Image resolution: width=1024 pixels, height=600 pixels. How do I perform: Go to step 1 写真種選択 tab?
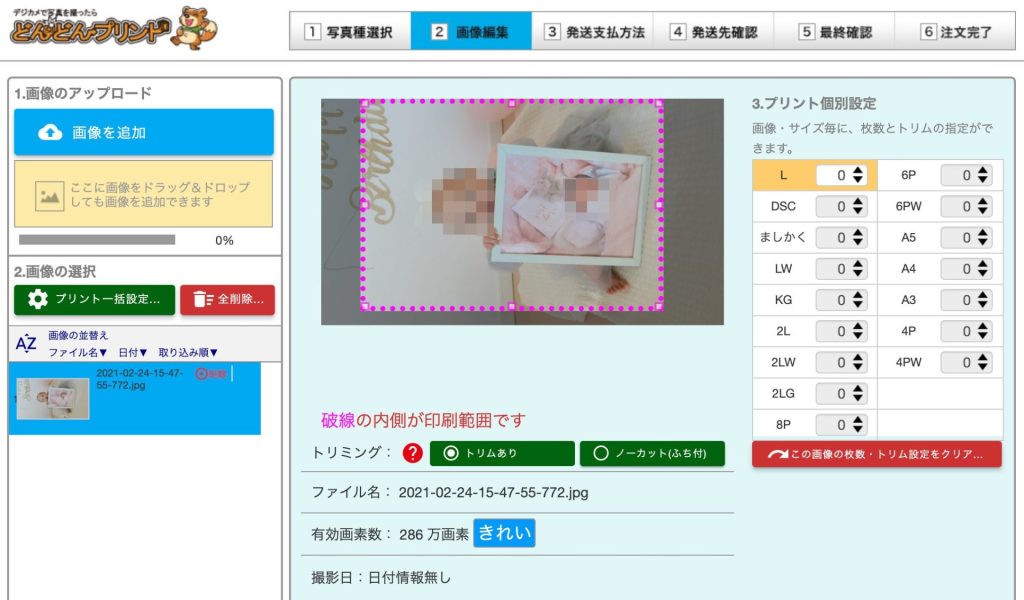350,32
